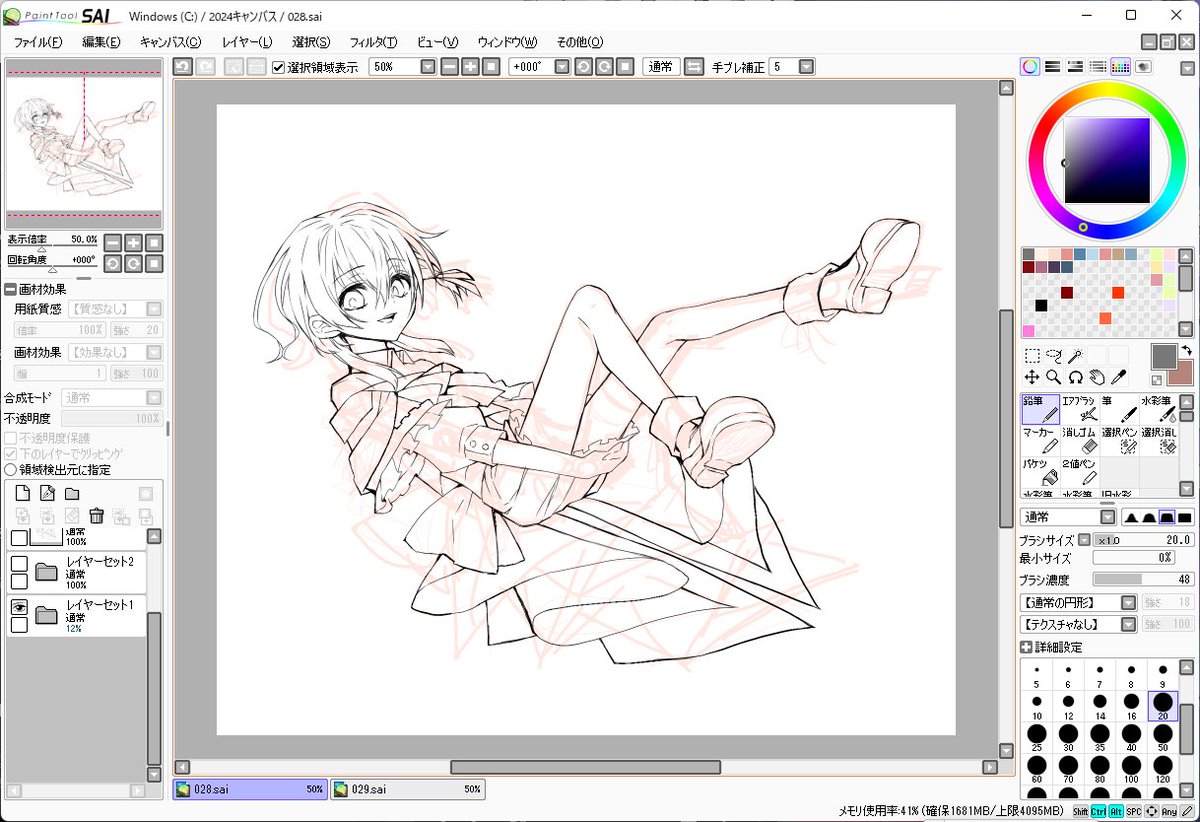Pick the rotate view tool

[x=1076, y=377]
